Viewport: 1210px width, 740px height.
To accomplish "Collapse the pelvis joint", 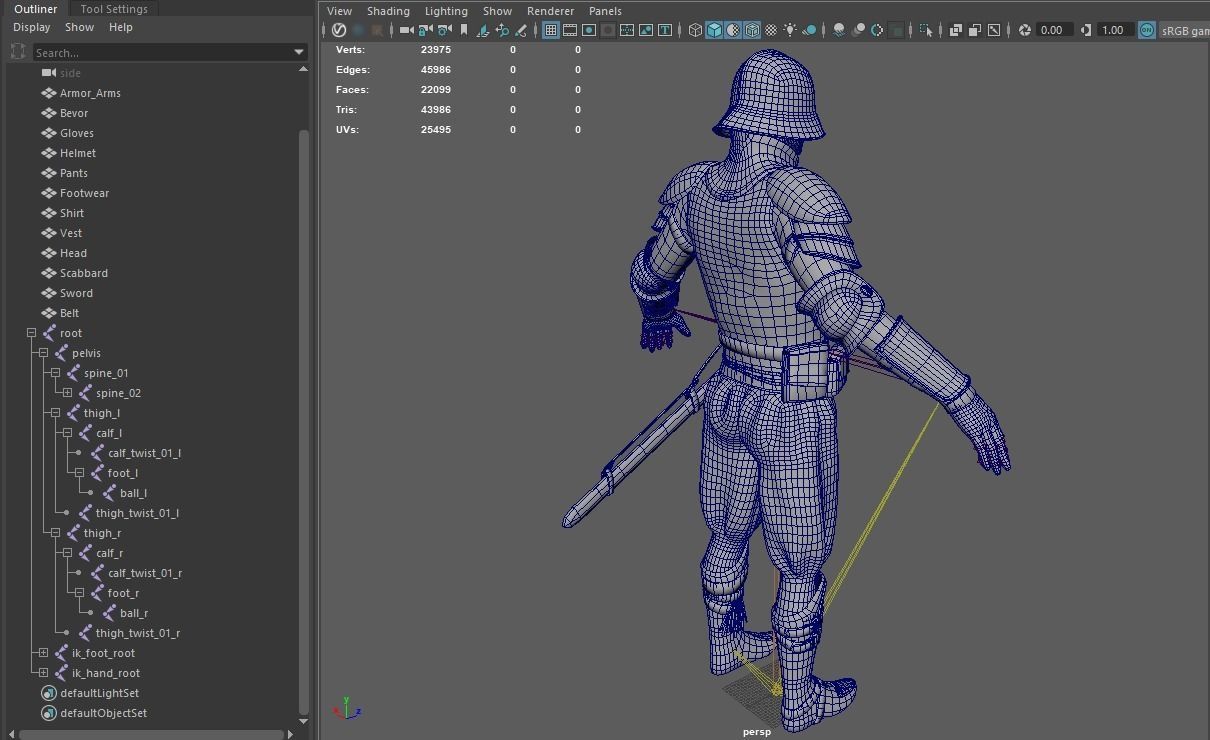I will (x=43, y=353).
